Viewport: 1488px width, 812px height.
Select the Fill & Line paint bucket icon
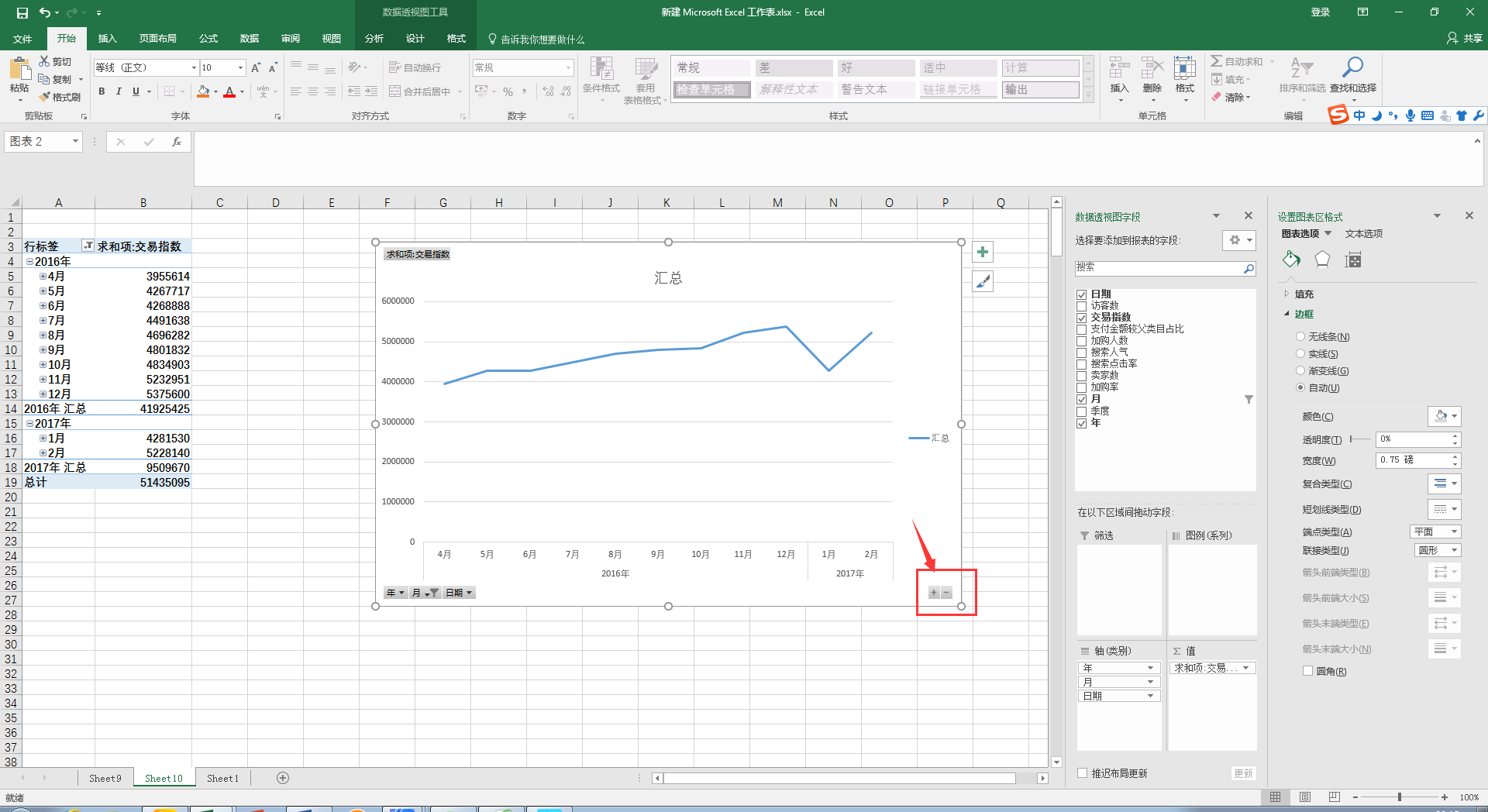(x=1291, y=260)
